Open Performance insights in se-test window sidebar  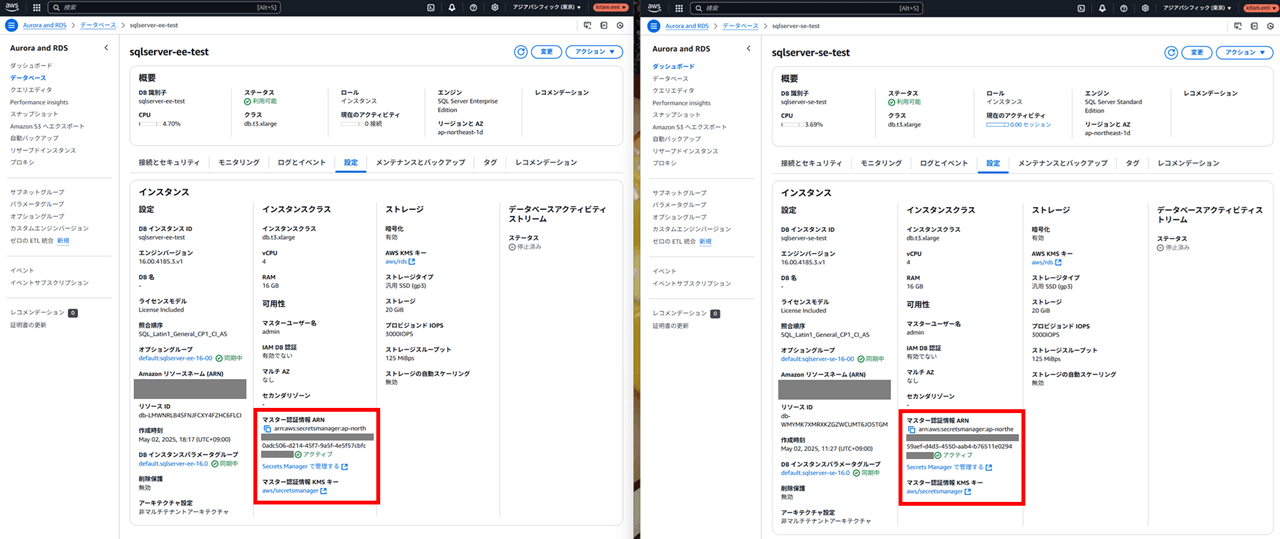click(680, 102)
